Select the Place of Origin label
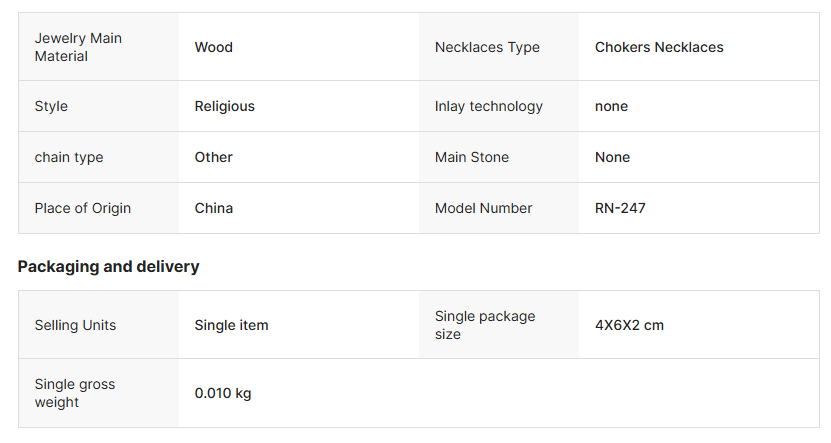The image size is (831, 443). coord(83,208)
